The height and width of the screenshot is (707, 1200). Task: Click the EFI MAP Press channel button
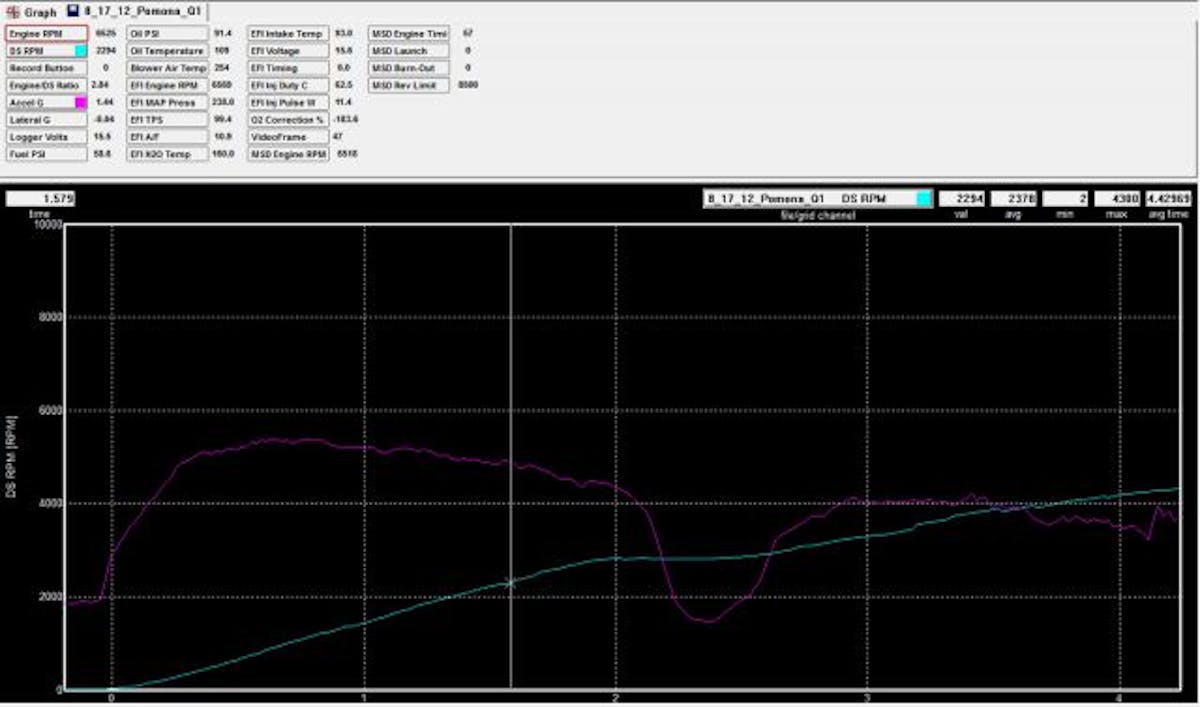165,101
